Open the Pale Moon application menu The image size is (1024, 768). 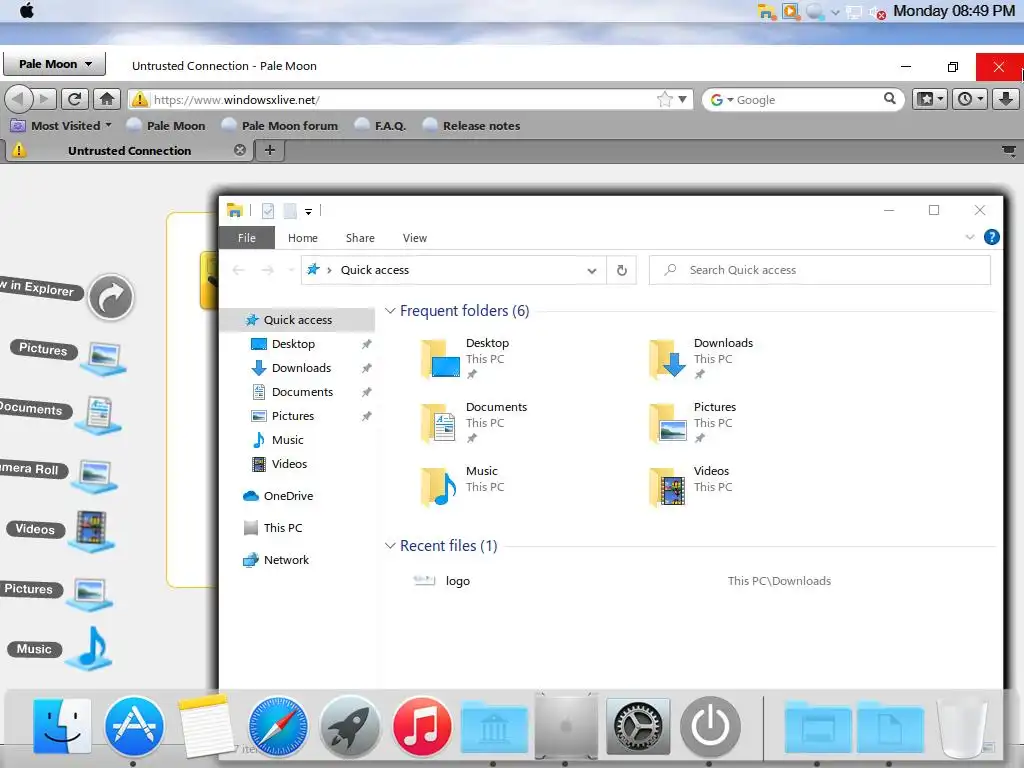[x=56, y=64]
